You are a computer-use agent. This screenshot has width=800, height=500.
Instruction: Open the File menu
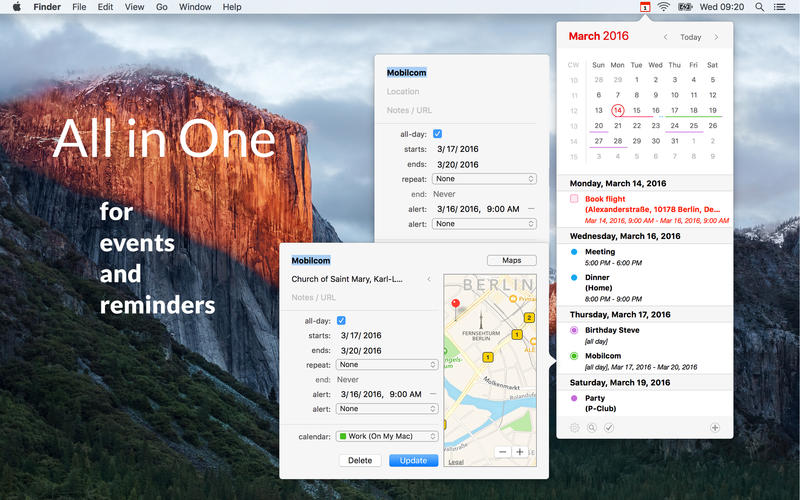[79, 7]
